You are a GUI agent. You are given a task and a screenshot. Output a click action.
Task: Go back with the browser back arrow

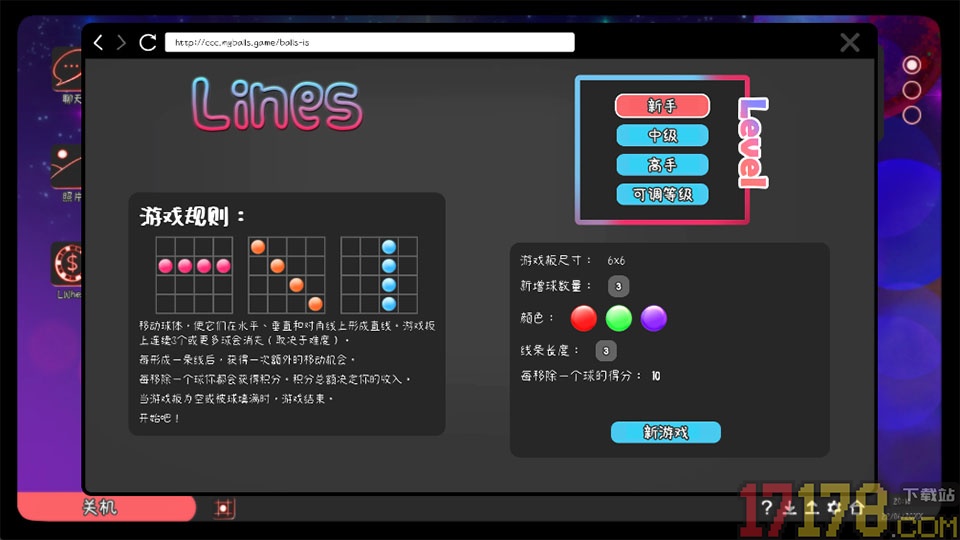coord(98,42)
